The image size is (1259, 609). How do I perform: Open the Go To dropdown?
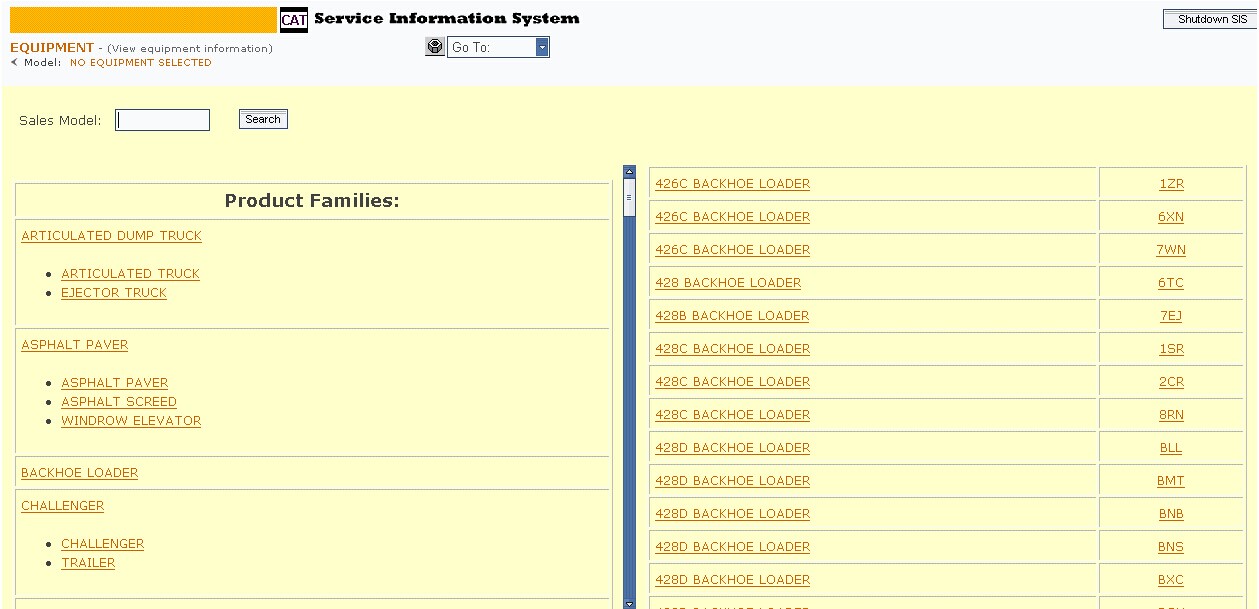[542, 47]
